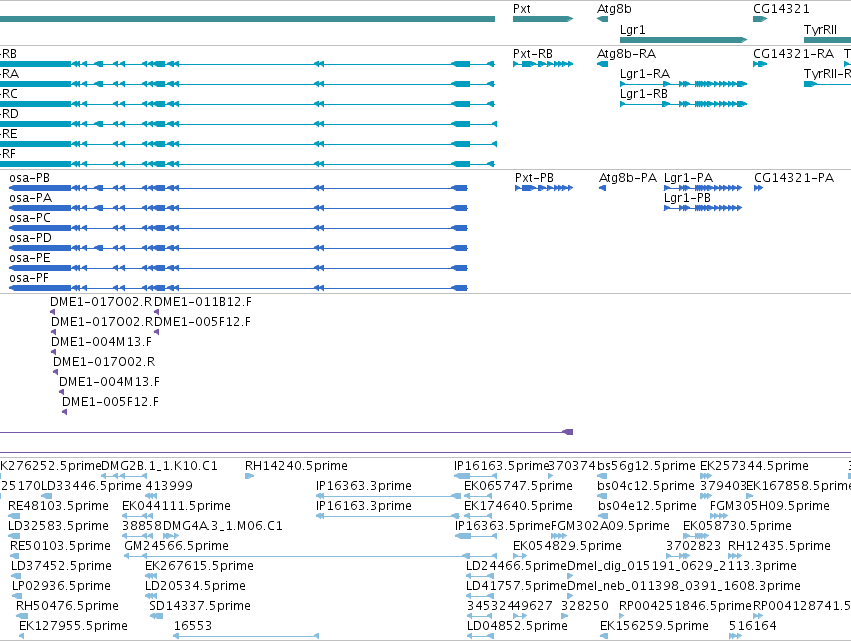Image resolution: width=851 pixels, height=641 pixels.
Task: Select EST LD32583.5prime
Action: [58, 526]
